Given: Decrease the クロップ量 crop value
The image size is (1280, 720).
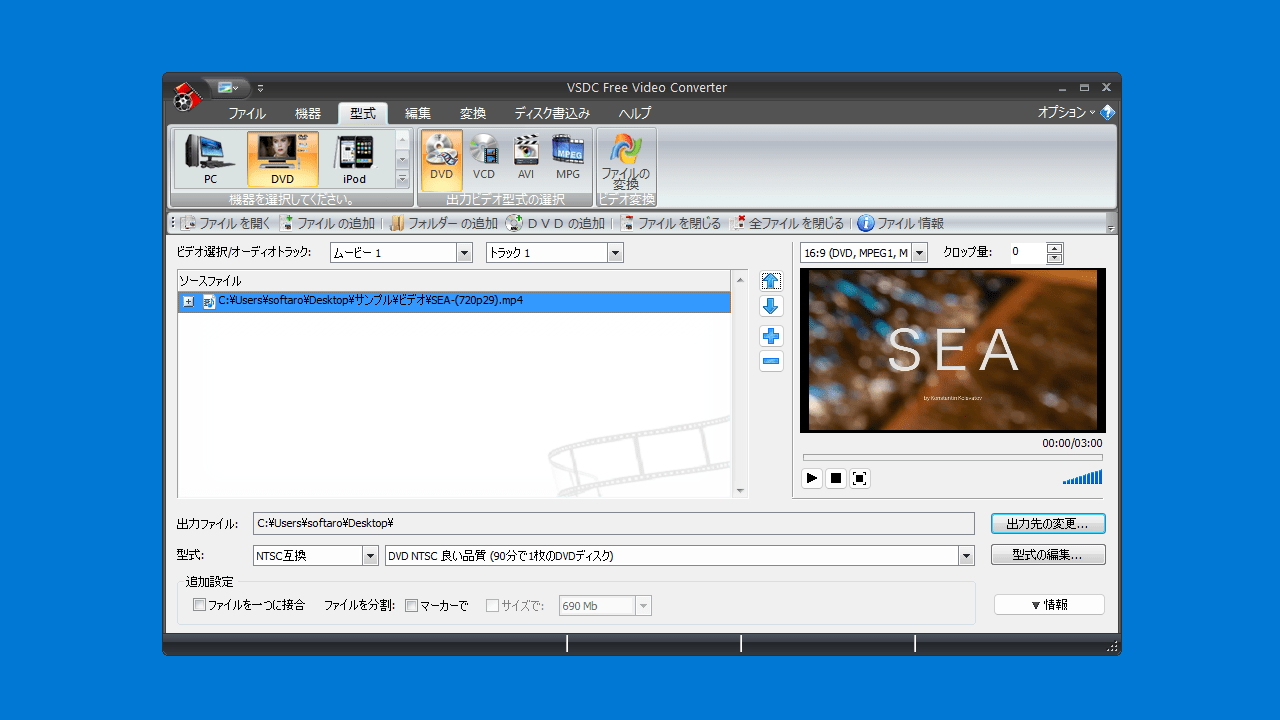Looking at the screenshot, I should click(1054, 258).
